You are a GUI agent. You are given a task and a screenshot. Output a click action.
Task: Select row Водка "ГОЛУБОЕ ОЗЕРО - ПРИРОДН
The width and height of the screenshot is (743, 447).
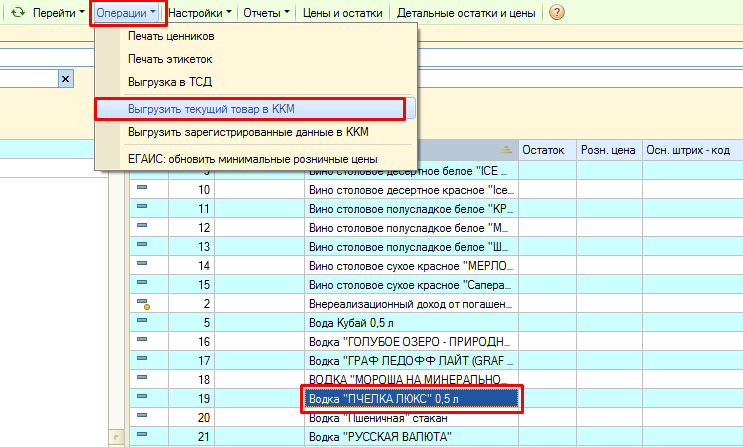[411, 342]
